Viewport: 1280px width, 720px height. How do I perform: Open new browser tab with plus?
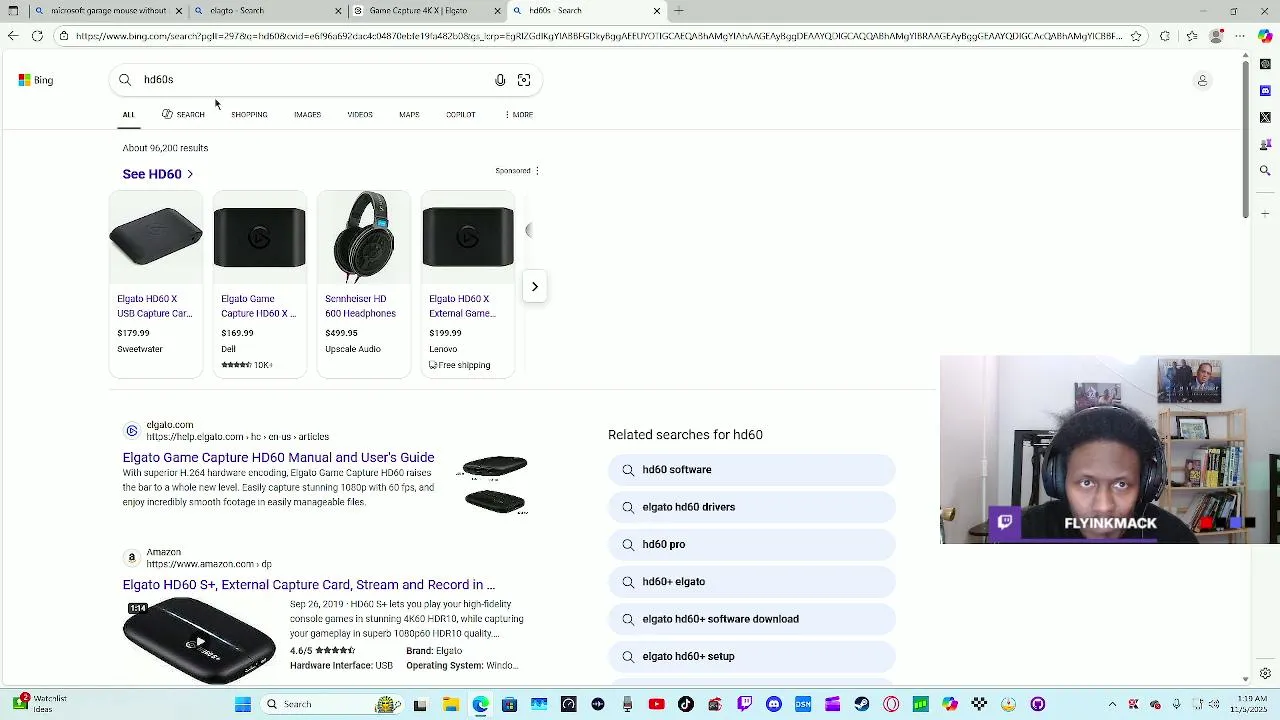point(679,11)
